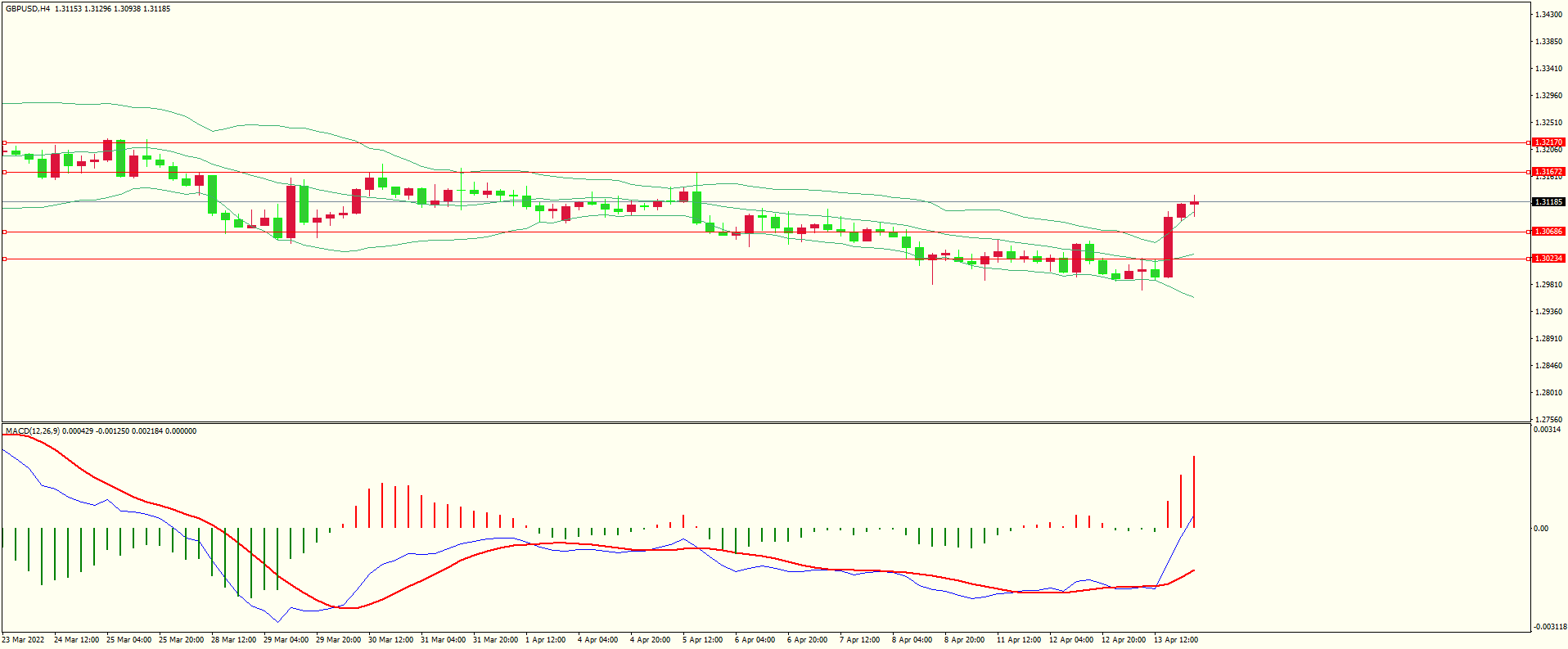This screenshot has width=1568, height=649.
Task: Click the 13 Apr 12:00 time label
Action: 1175,640
